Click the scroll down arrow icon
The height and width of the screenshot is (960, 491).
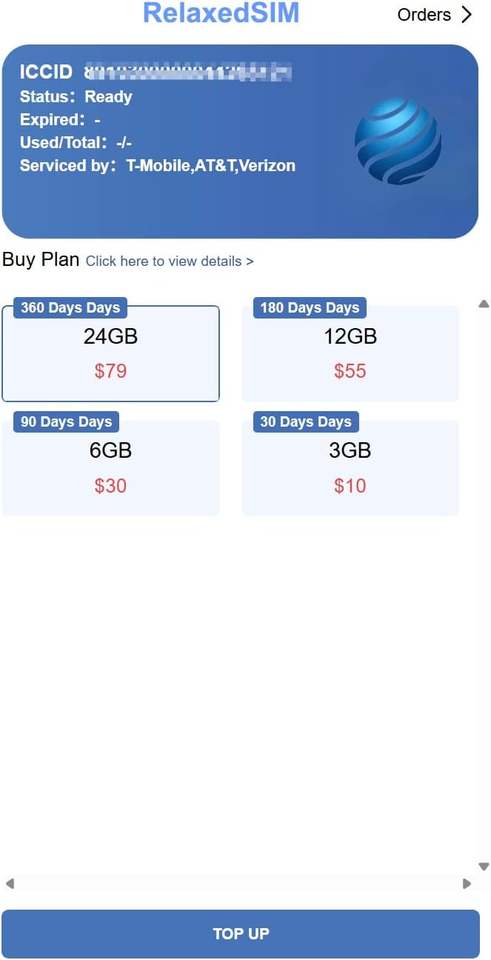click(484, 866)
